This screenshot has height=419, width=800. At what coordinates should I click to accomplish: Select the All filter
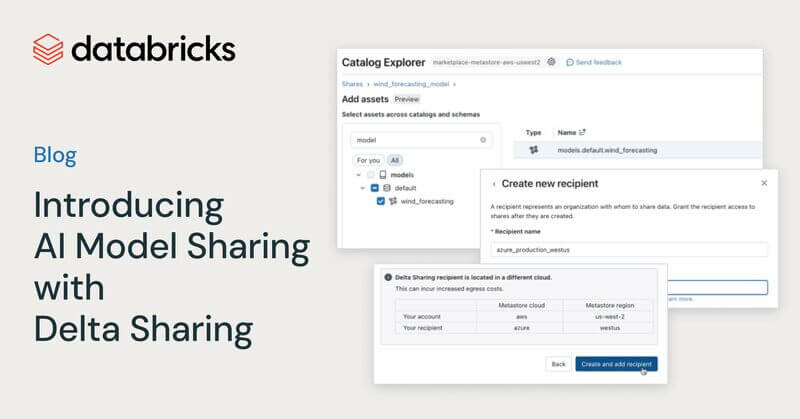pyautogui.click(x=394, y=160)
